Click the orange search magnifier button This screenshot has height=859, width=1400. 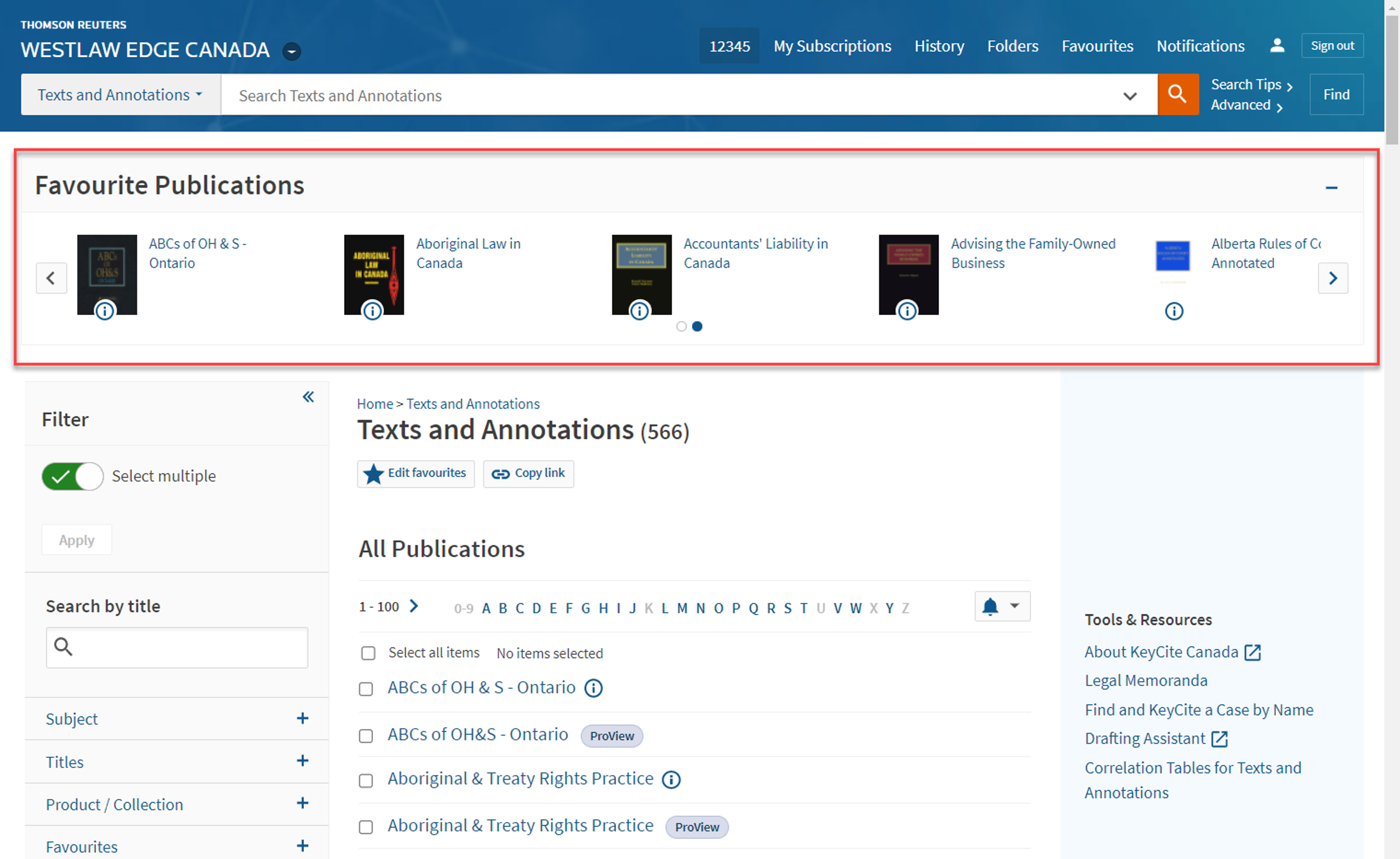tap(1178, 94)
